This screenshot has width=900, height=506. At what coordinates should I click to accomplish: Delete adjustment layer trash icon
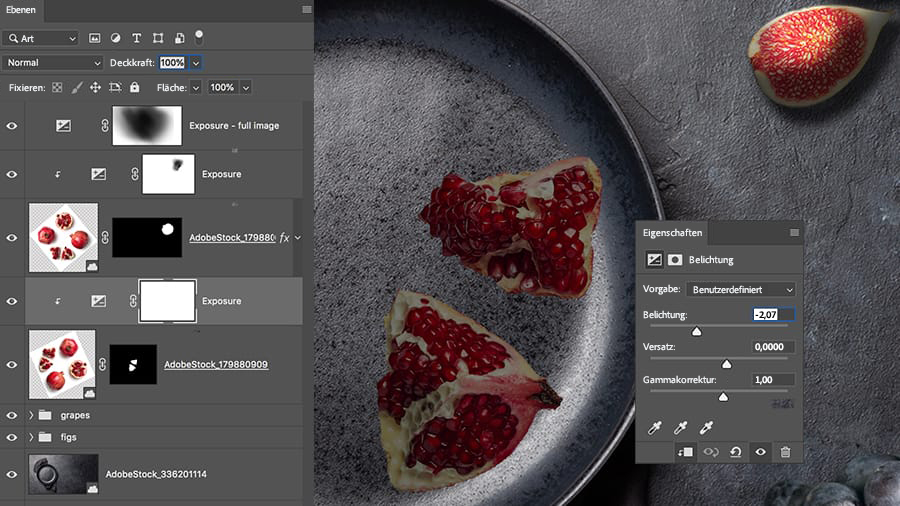785,452
